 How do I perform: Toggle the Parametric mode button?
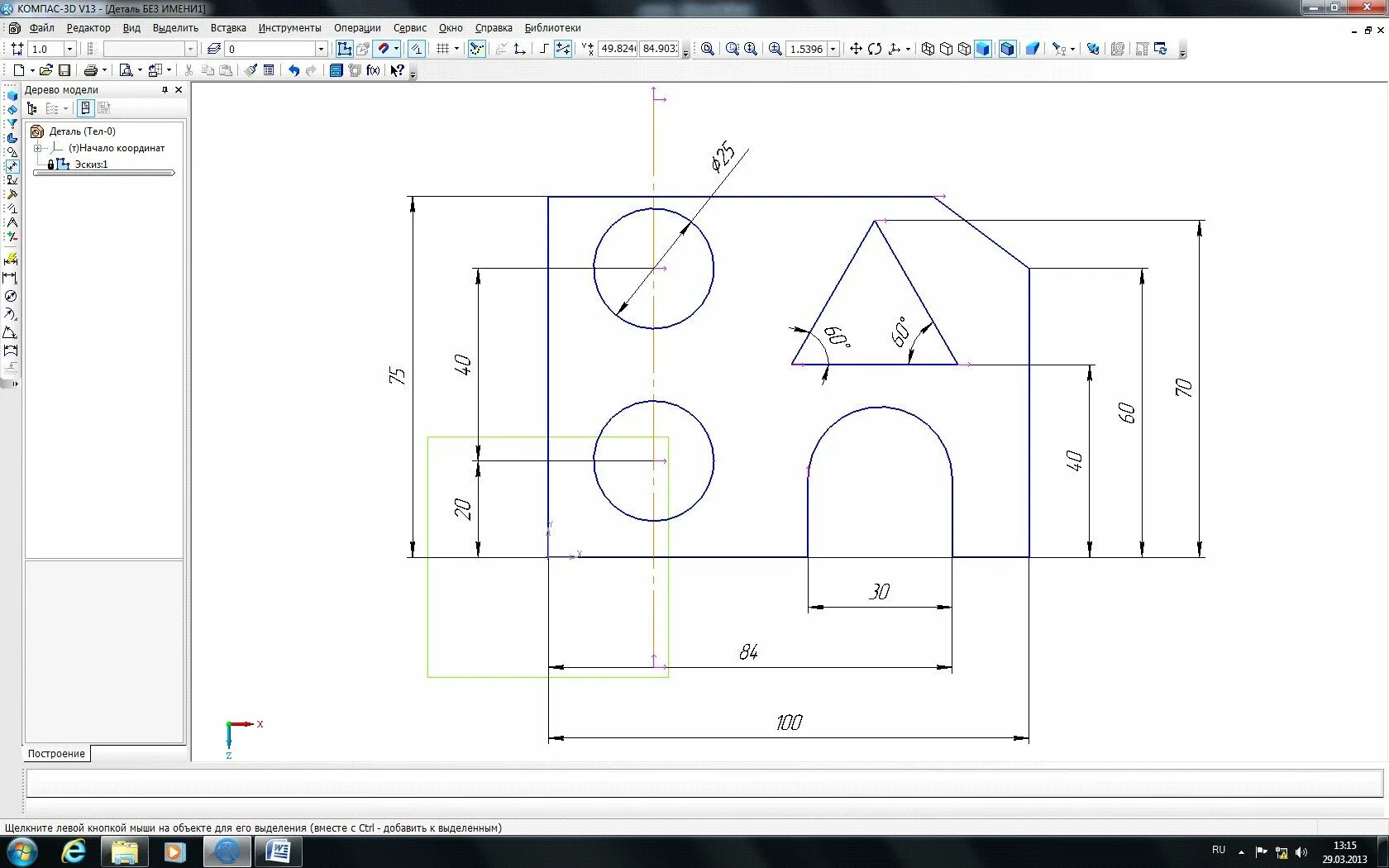click(x=417, y=49)
